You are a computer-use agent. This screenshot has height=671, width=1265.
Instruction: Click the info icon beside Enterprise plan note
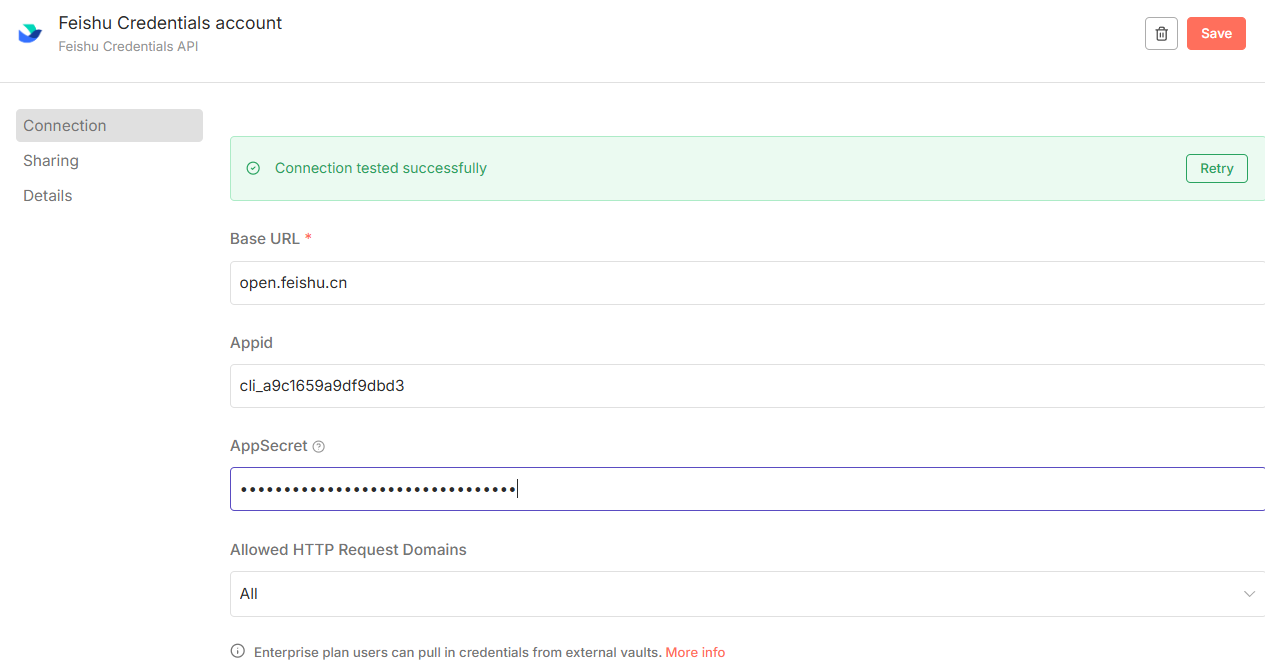238,651
